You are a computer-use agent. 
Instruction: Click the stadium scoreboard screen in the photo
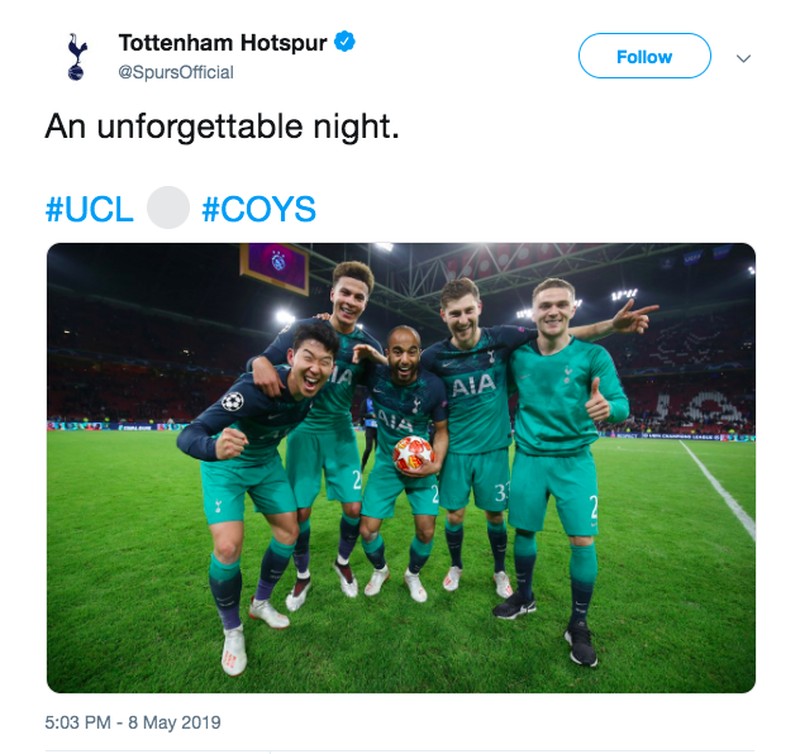pyautogui.click(x=274, y=267)
